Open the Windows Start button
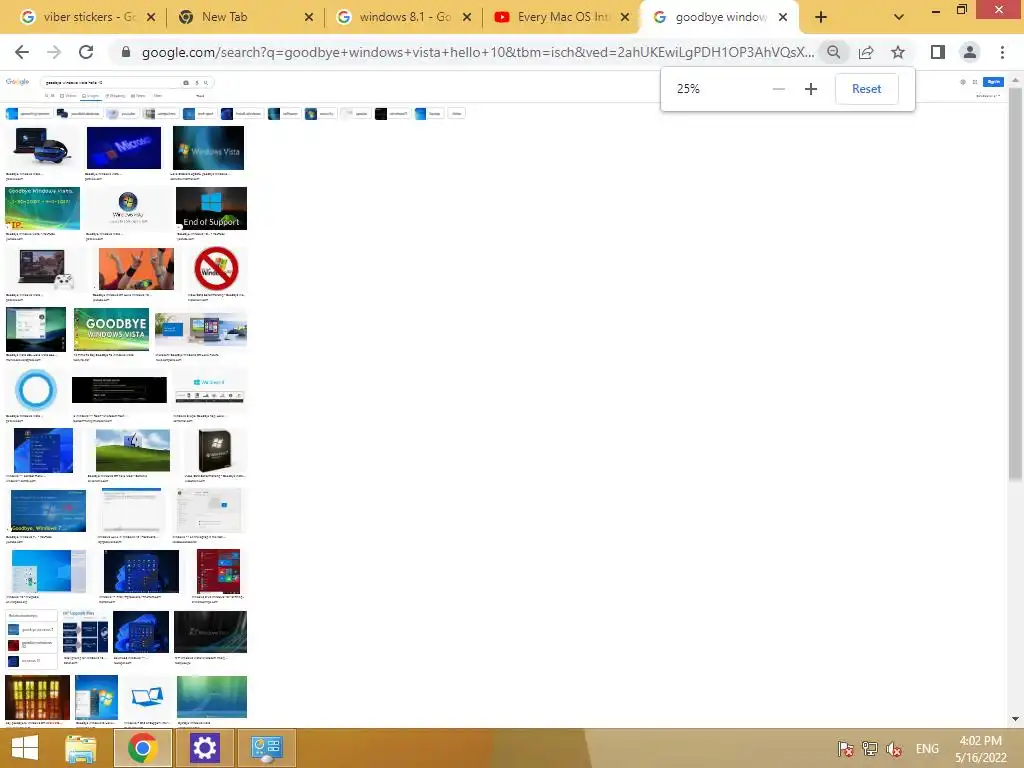This screenshot has width=1024, height=768. point(25,748)
